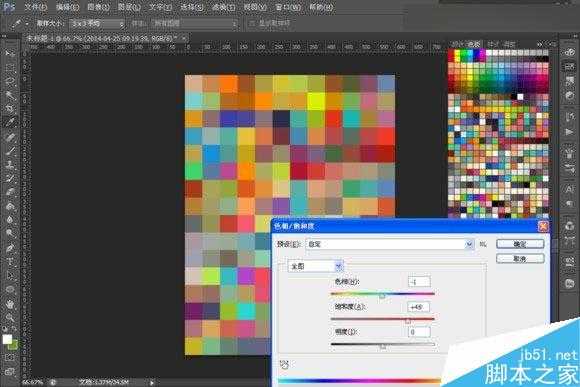Viewport: 580px width, 387px height.
Task: Select the Zoom tool
Action: click(x=10, y=318)
